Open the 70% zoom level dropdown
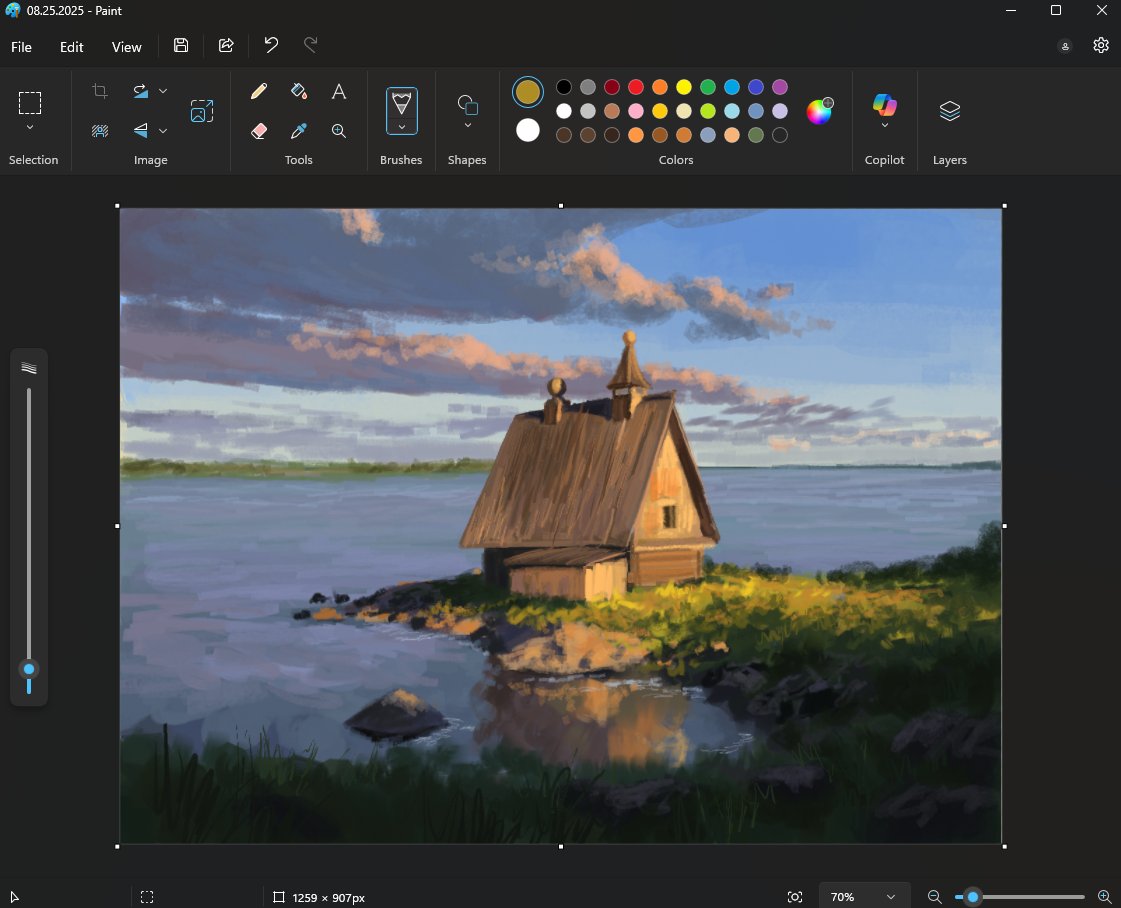Viewport: 1121px width, 908px height. (864, 897)
